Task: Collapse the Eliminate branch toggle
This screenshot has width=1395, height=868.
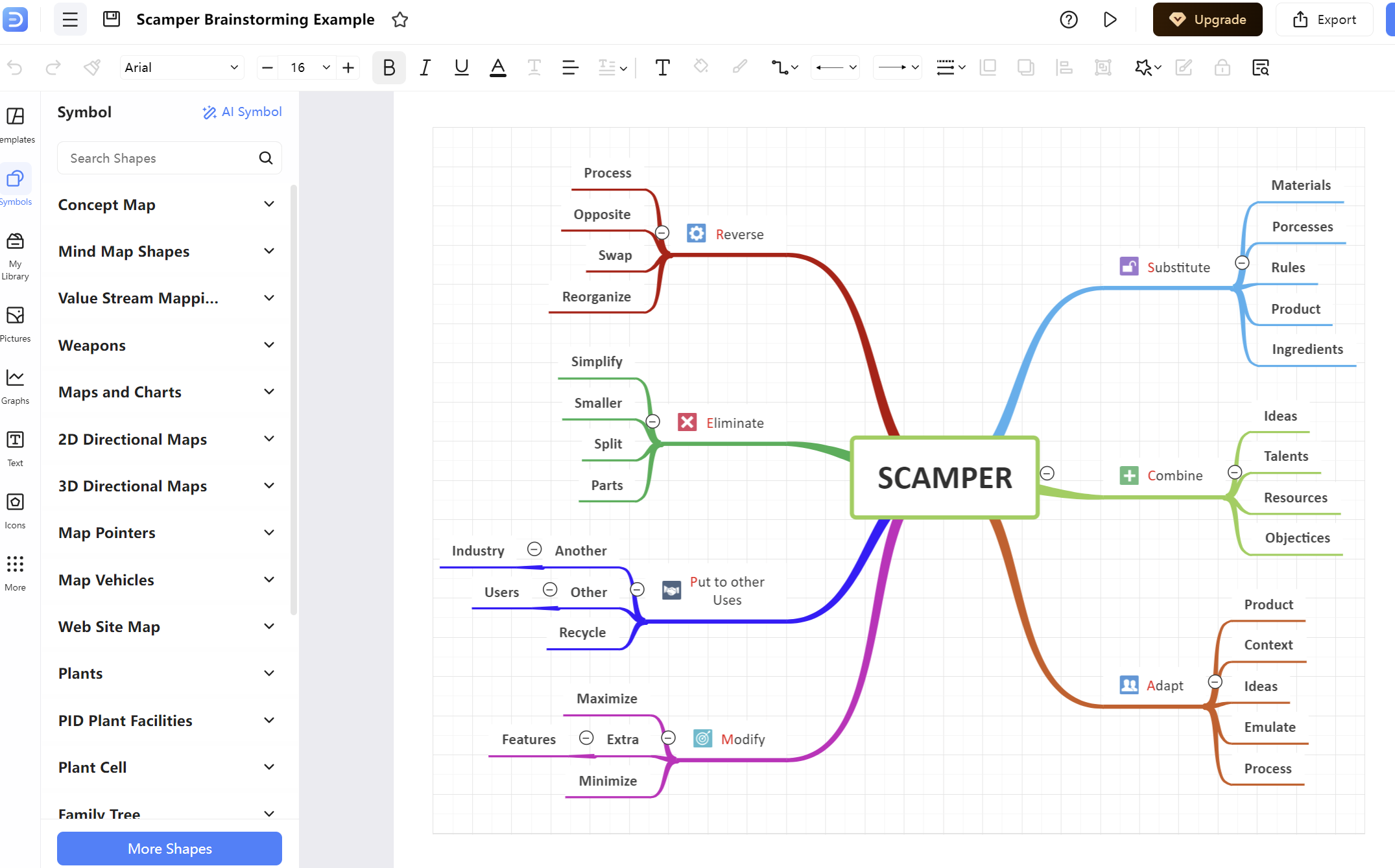Action: (x=653, y=421)
